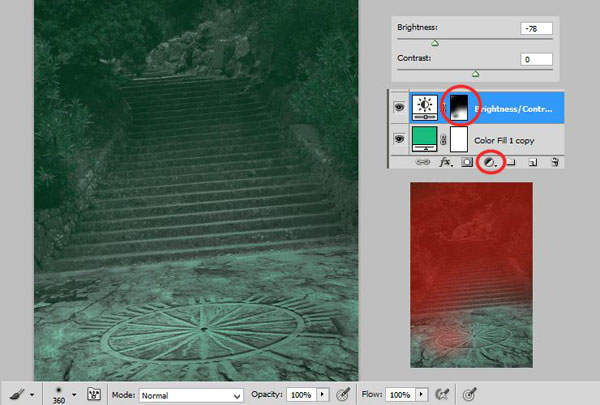
Task: Toggle the brush panel icon
Action: pos(94,394)
